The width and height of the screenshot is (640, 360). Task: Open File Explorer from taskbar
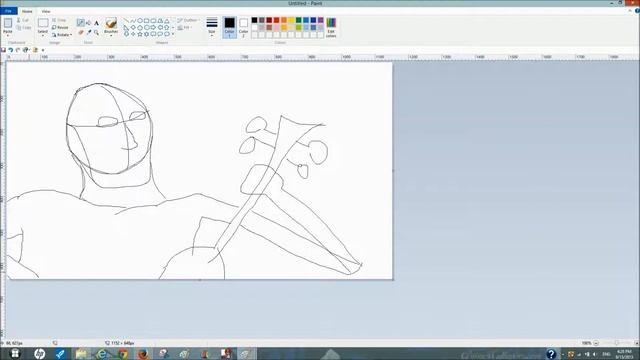click(x=81, y=354)
